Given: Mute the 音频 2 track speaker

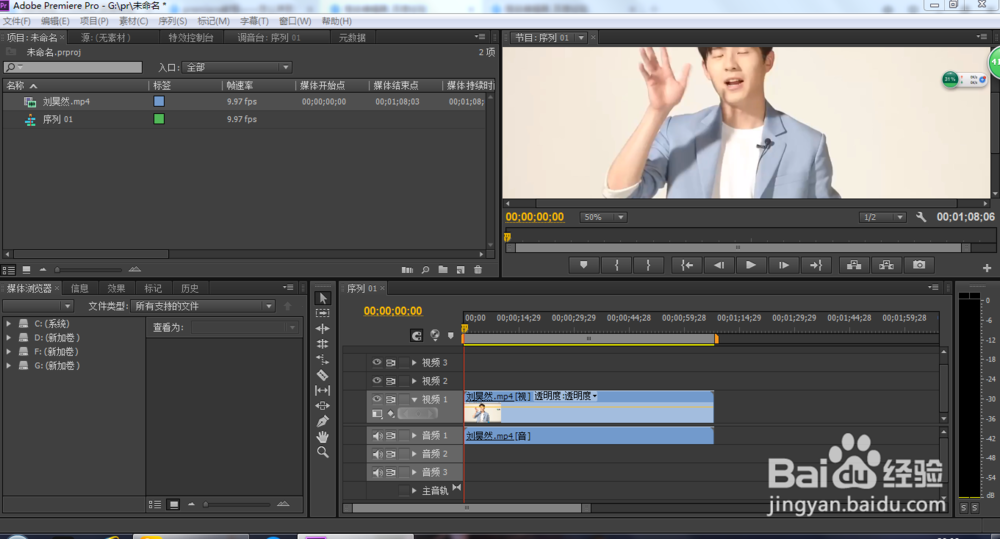Looking at the screenshot, I should click(378, 454).
